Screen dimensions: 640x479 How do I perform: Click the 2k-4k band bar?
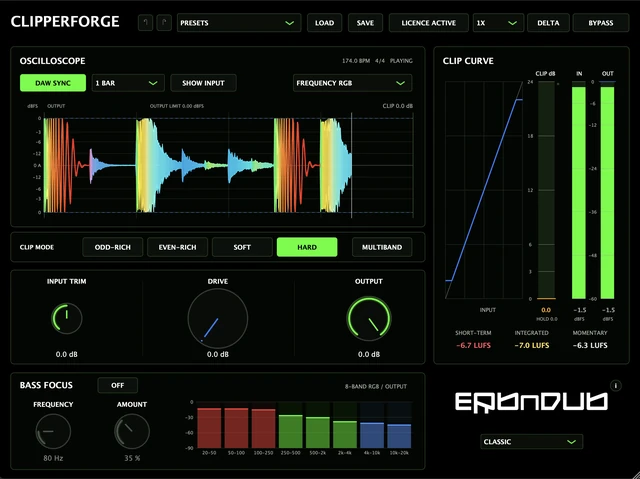(345, 435)
